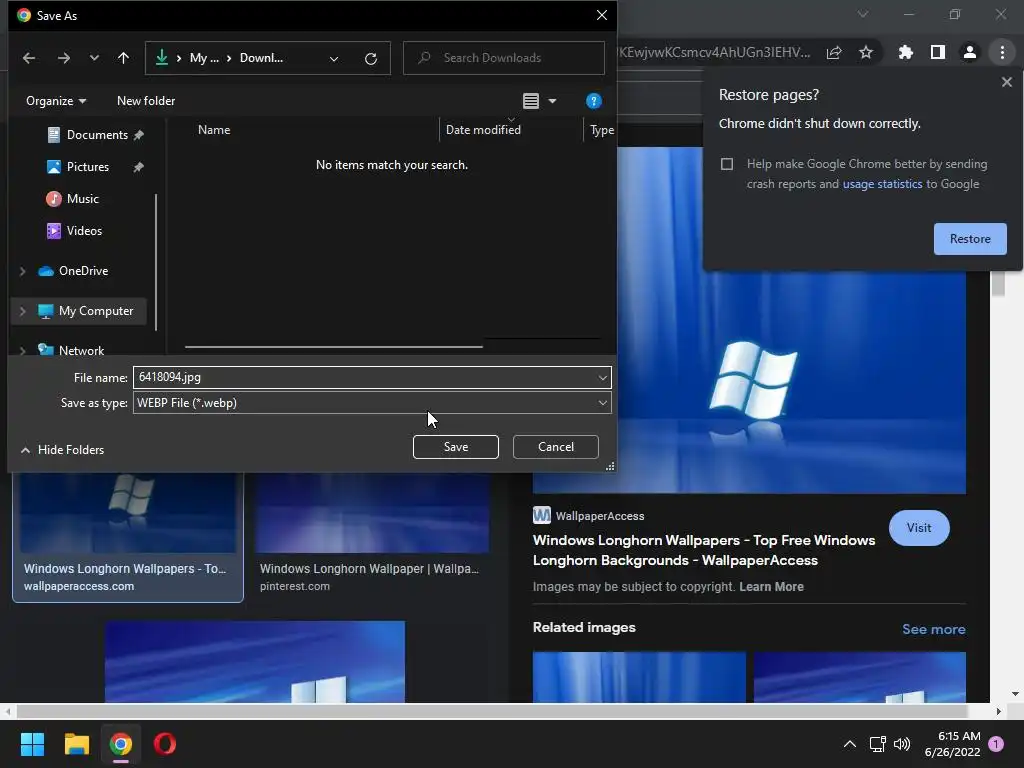Click Restore to reopen pages

970,239
